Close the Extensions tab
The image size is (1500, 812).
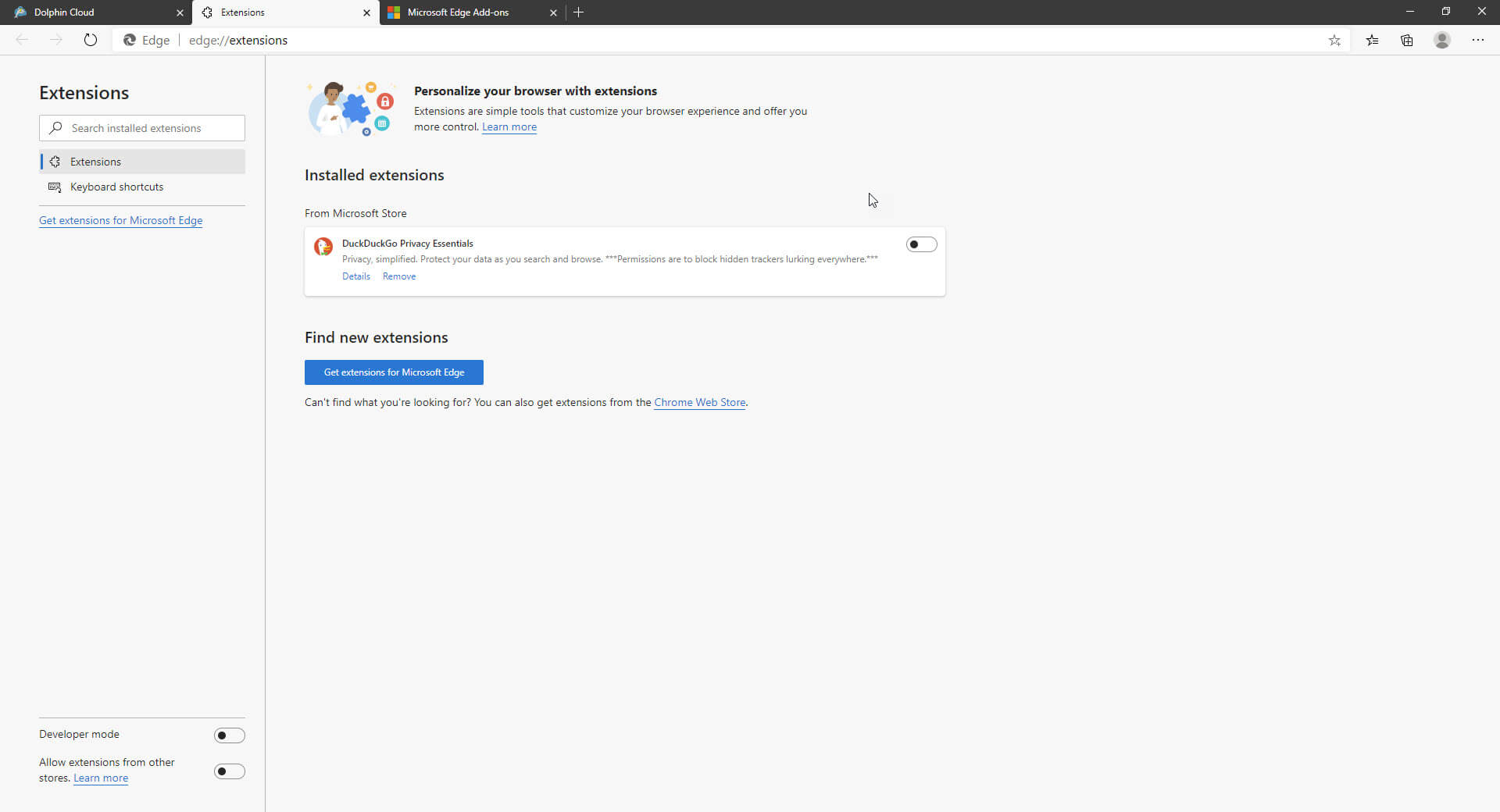tap(366, 12)
